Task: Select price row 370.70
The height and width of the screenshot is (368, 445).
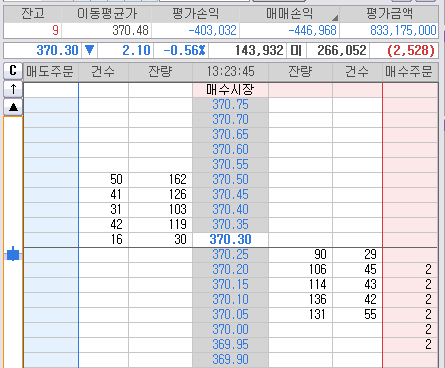Action: (x=230, y=120)
